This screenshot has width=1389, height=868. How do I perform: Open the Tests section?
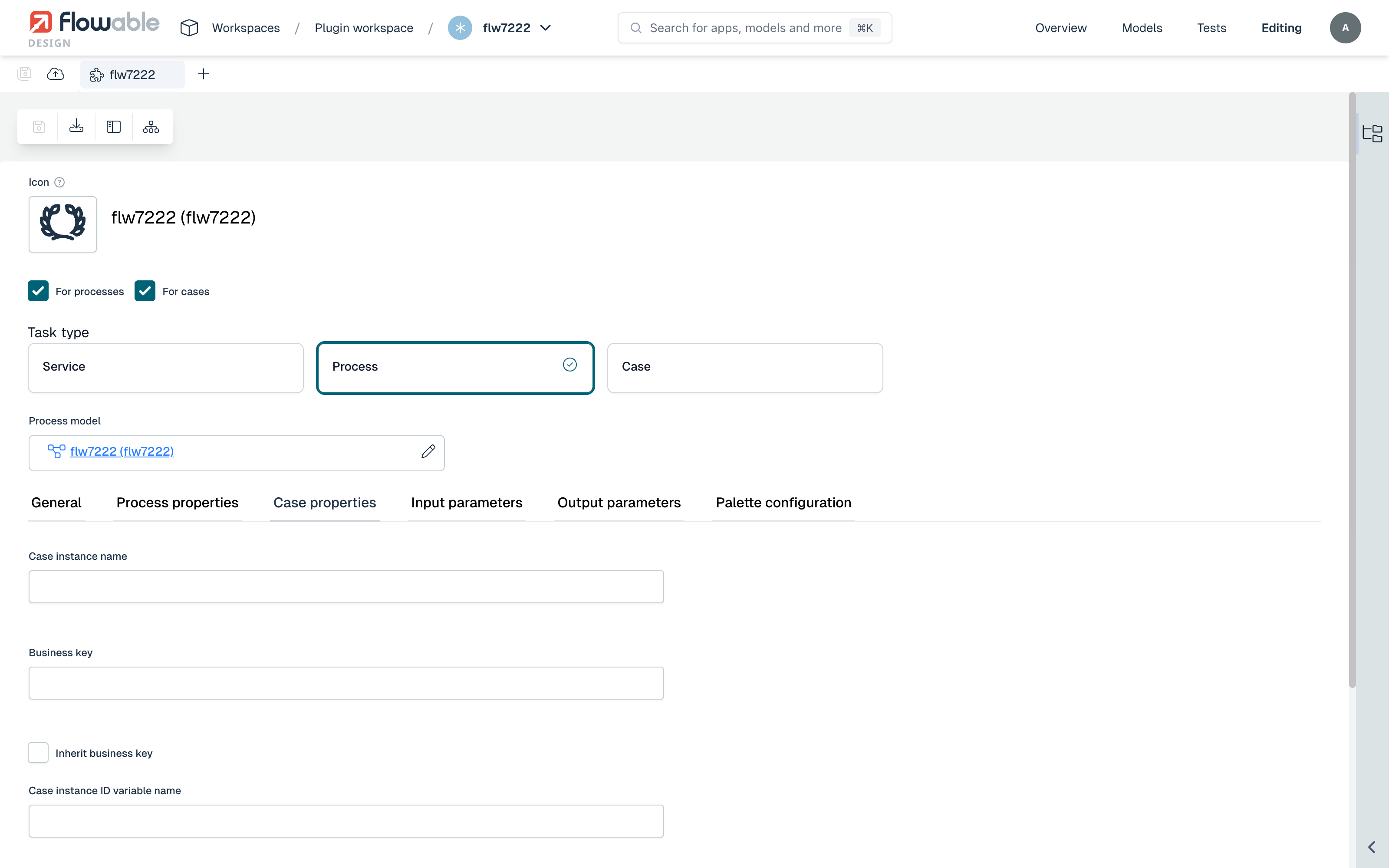point(1211,27)
